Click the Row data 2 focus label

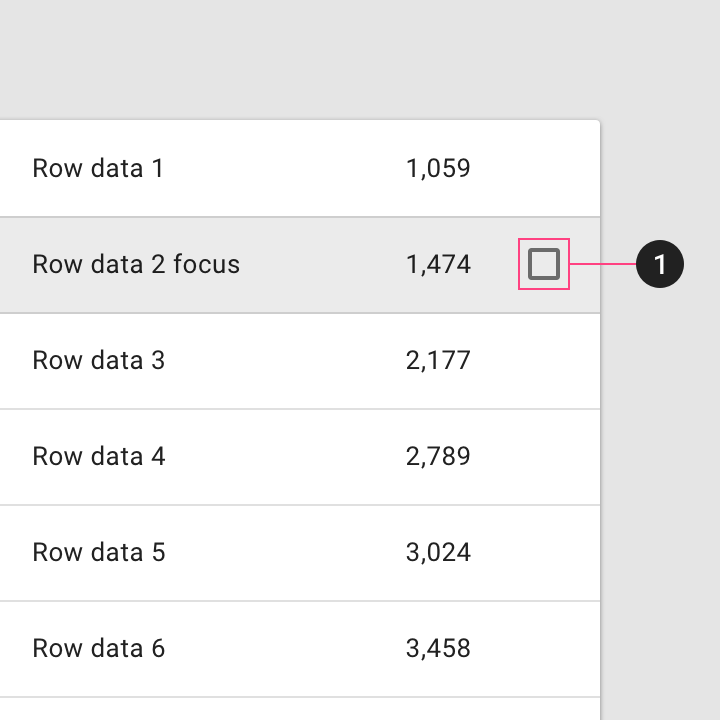(x=136, y=264)
